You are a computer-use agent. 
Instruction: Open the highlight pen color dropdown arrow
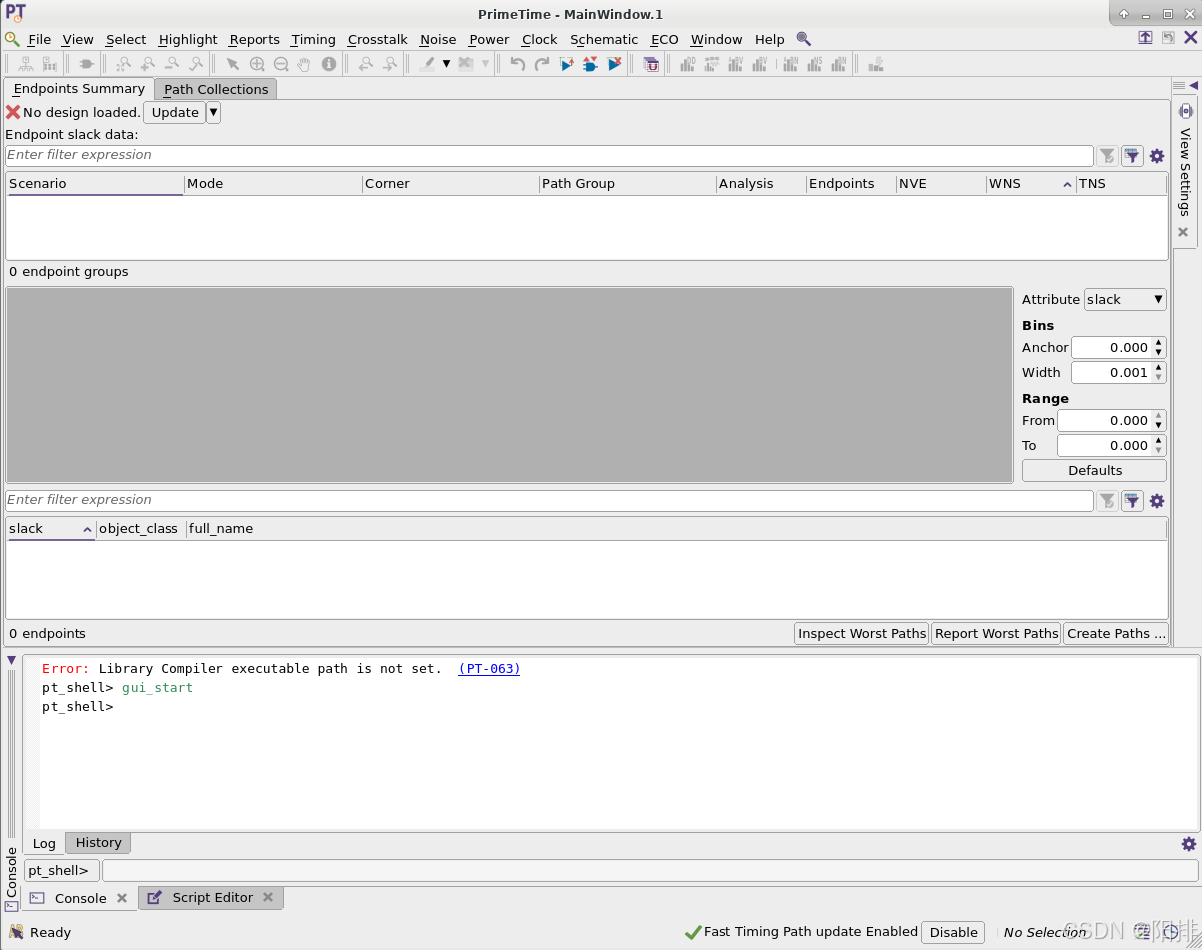446,64
